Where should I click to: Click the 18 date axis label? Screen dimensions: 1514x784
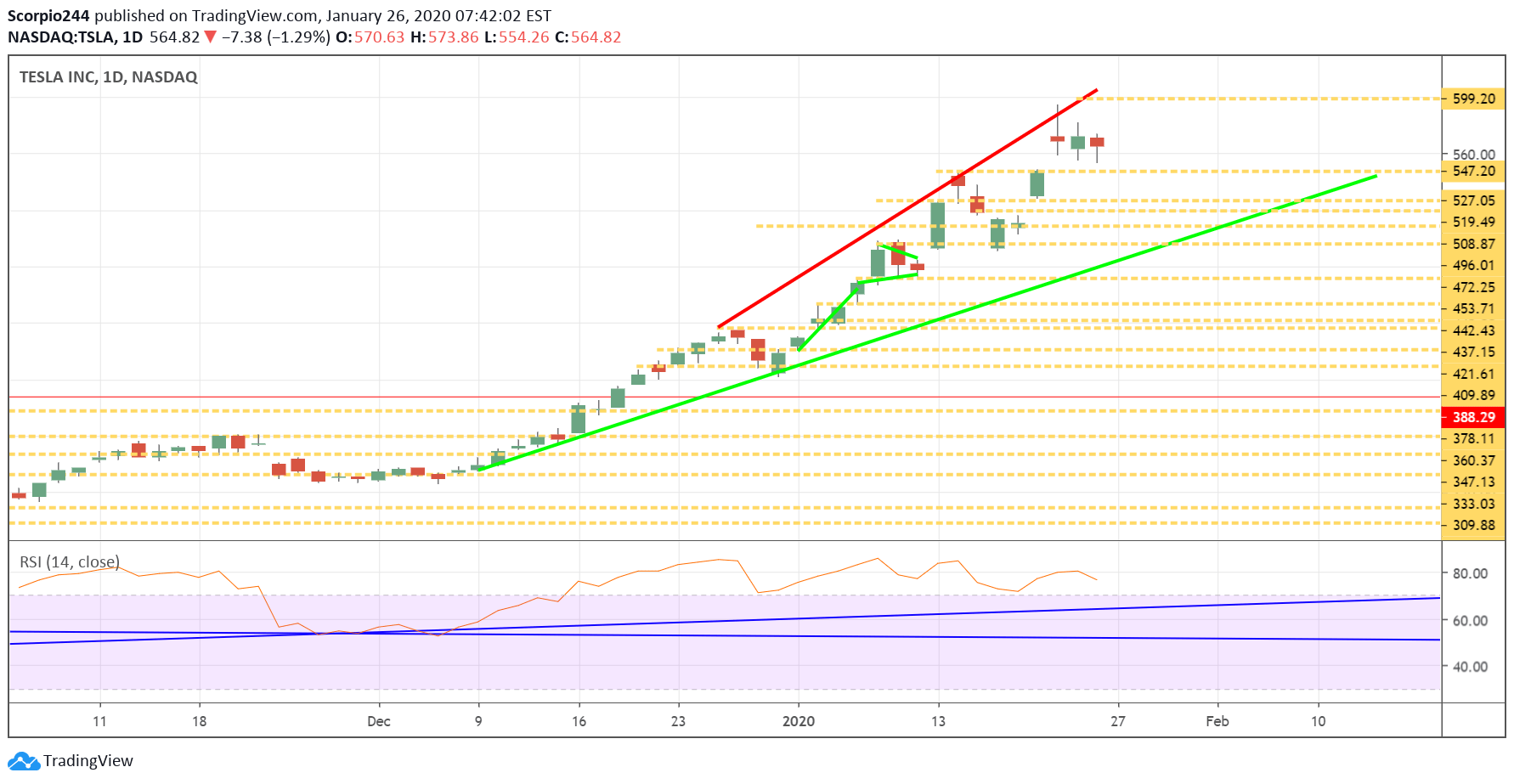199,721
